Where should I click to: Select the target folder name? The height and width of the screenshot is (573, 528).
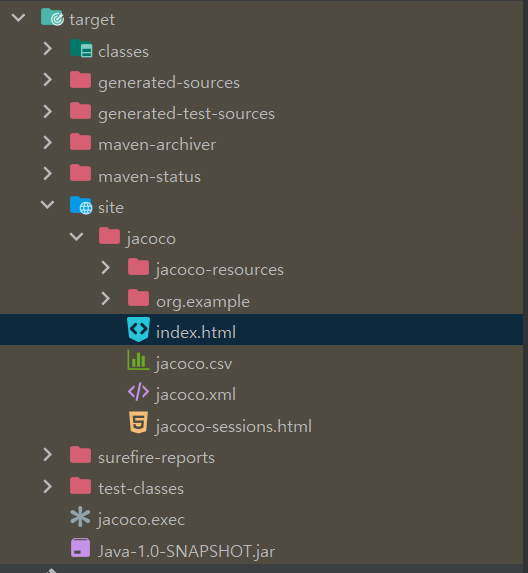pyautogui.click(x=92, y=20)
